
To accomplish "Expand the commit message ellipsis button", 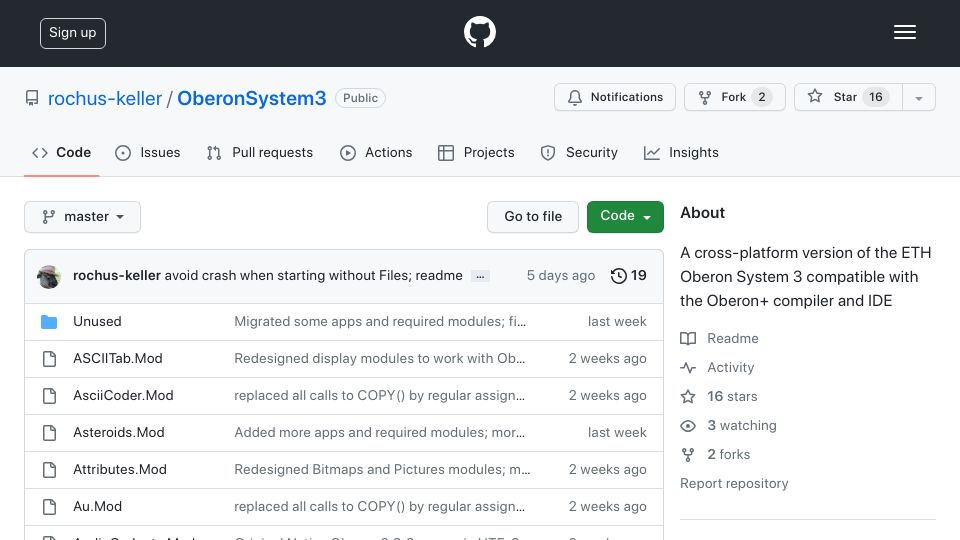I will click(x=480, y=276).
